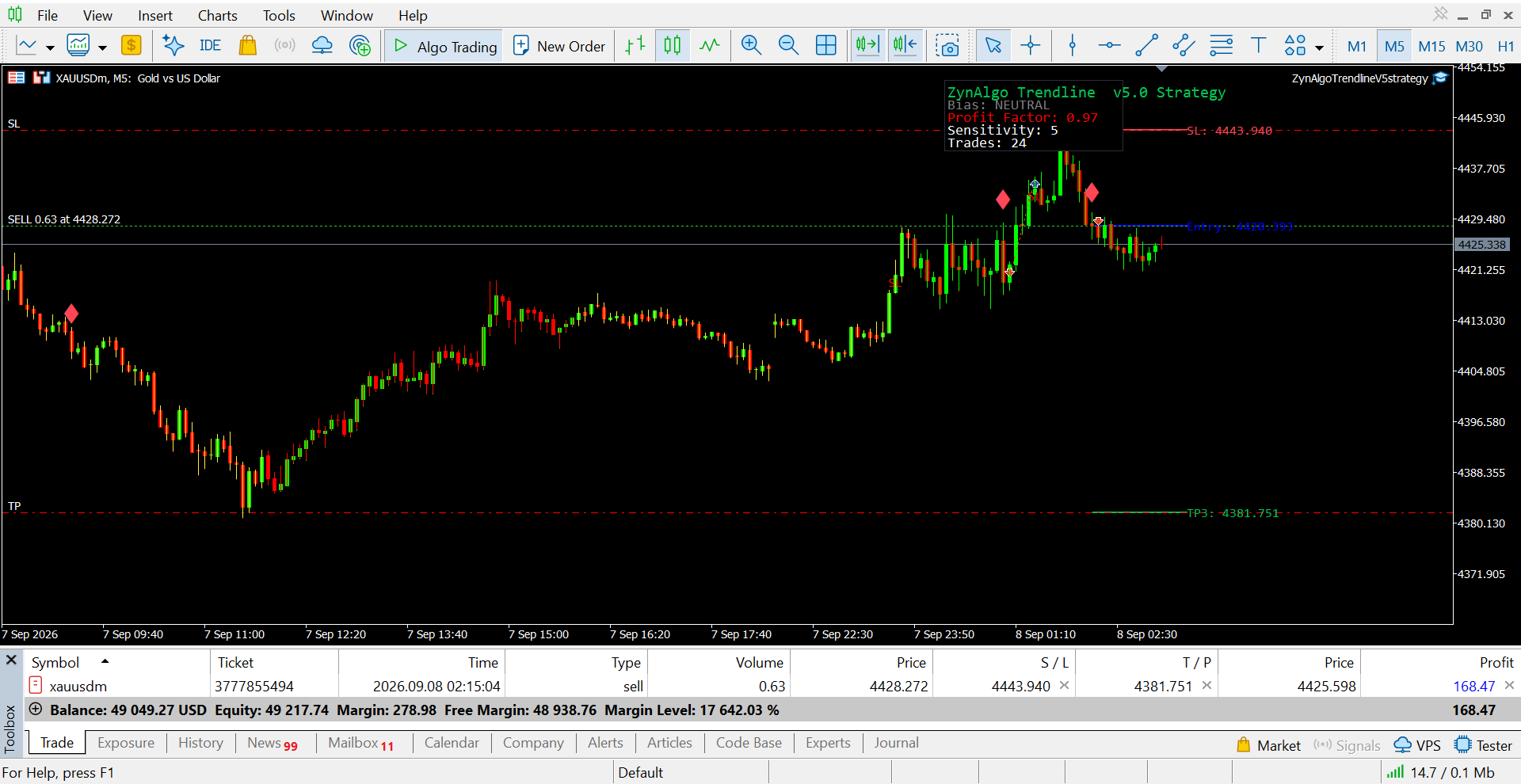Select the cursor arrow tool
The width and height of the screenshot is (1521, 784).
tap(993, 45)
